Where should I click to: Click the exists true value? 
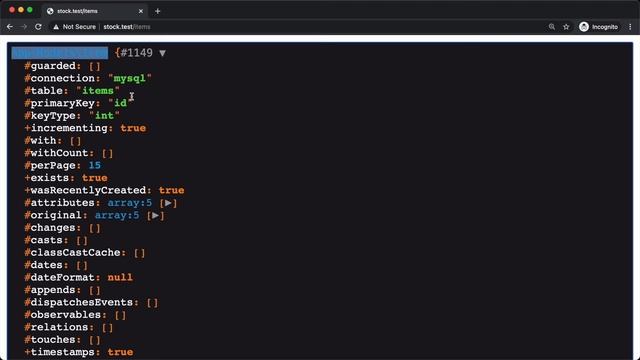[95, 178]
